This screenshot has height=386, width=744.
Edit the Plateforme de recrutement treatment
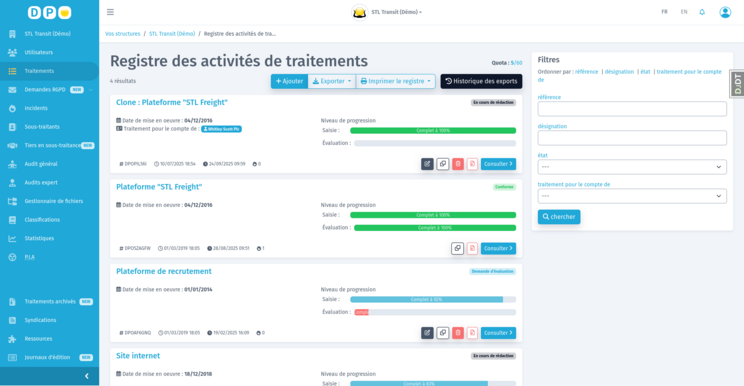[427, 333]
